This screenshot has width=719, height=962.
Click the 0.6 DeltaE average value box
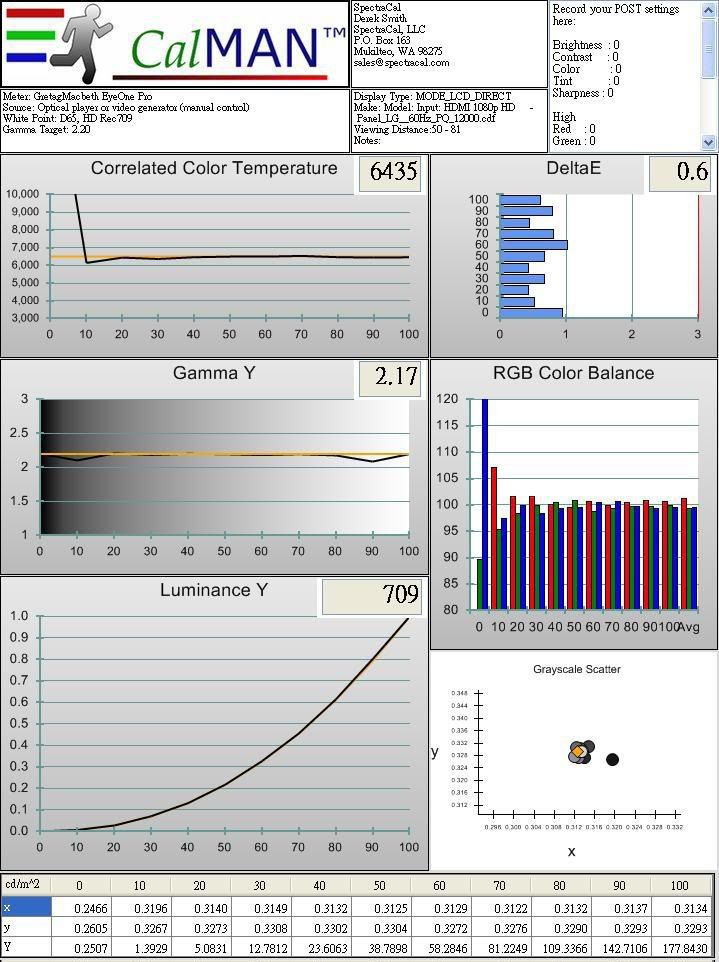[x=681, y=171]
